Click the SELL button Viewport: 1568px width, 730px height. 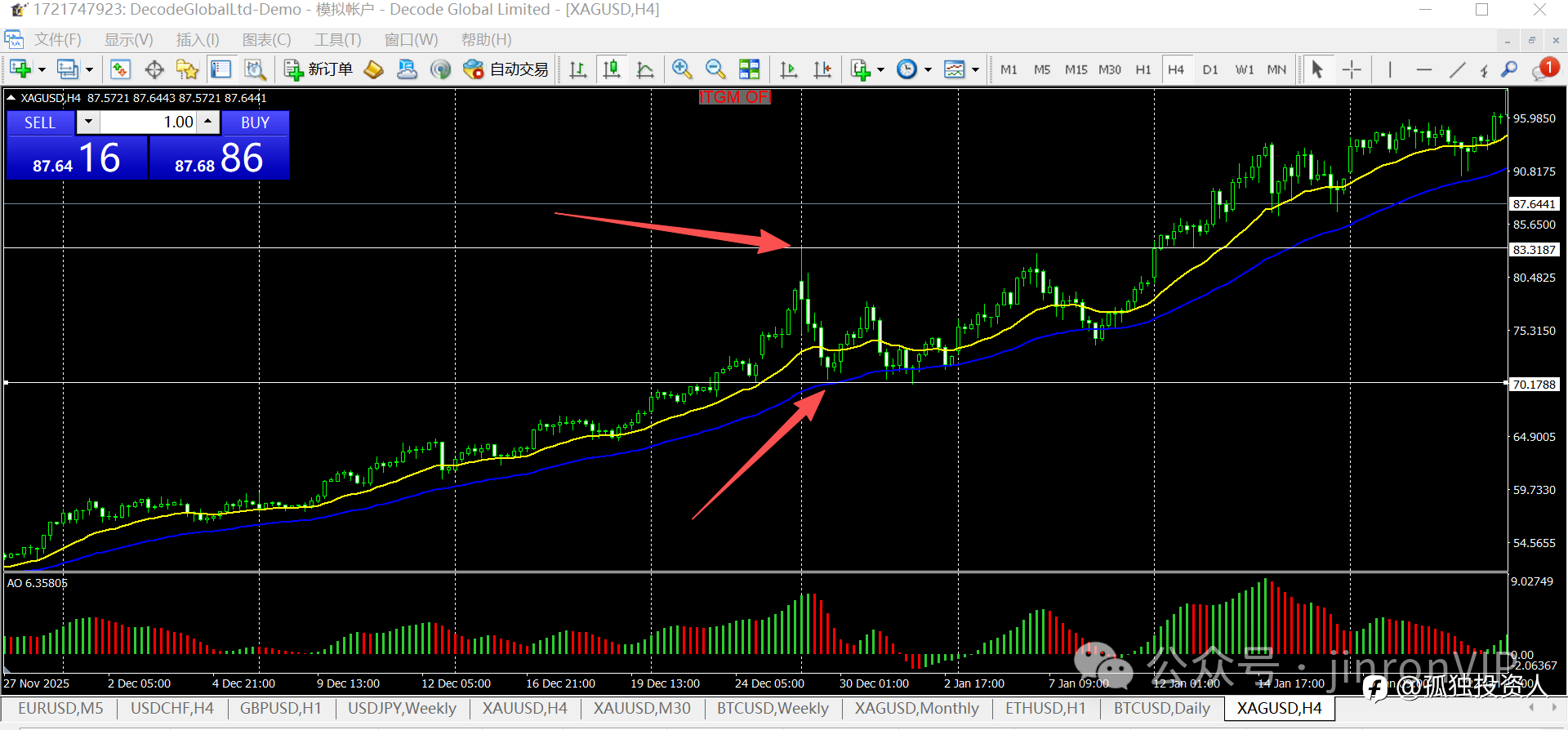click(x=40, y=122)
